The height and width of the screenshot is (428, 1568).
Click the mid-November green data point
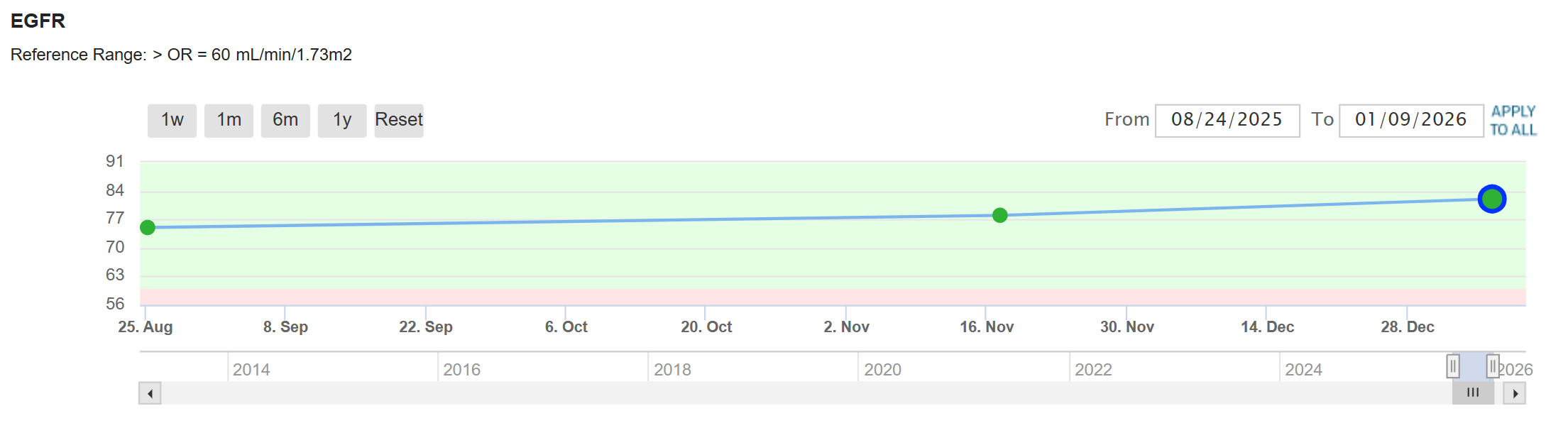click(999, 215)
